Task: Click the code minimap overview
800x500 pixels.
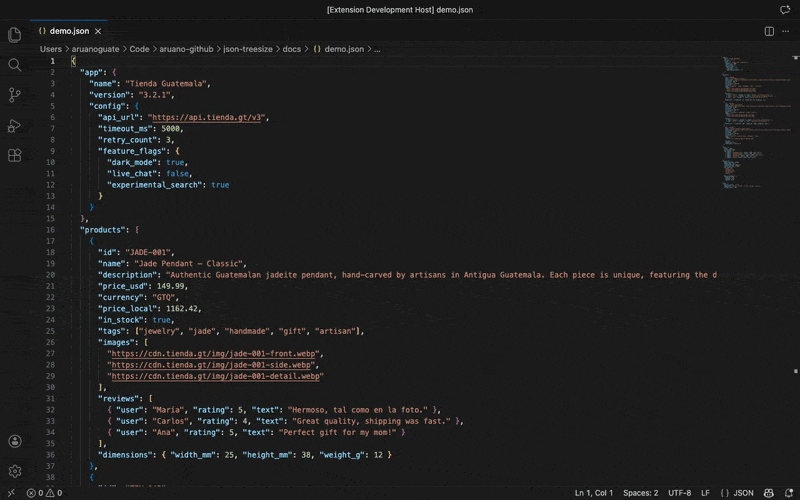Action: point(757,122)
